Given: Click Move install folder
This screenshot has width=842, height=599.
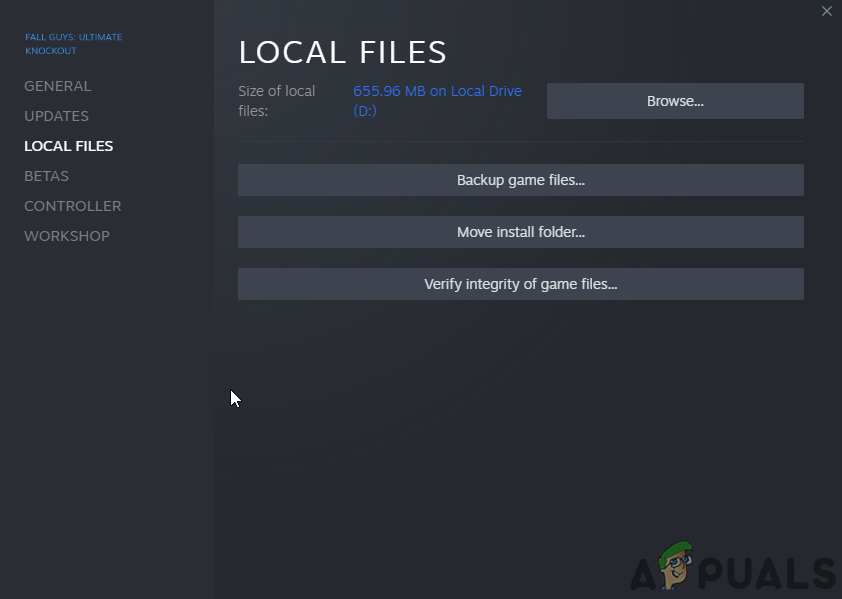Looking at the screenshot, I should pos(520,232).
